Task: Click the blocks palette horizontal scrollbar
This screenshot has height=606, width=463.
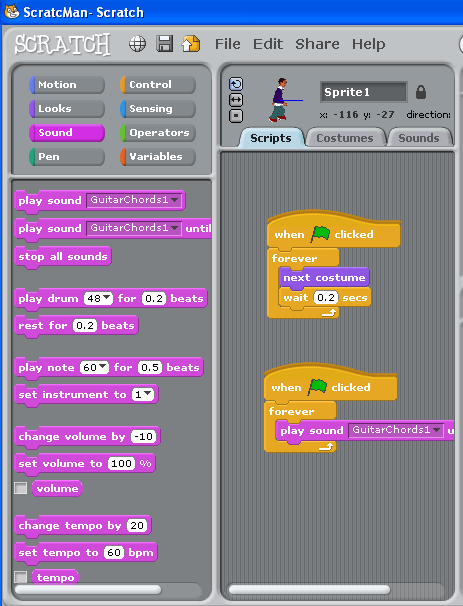Action: [88, 589]
